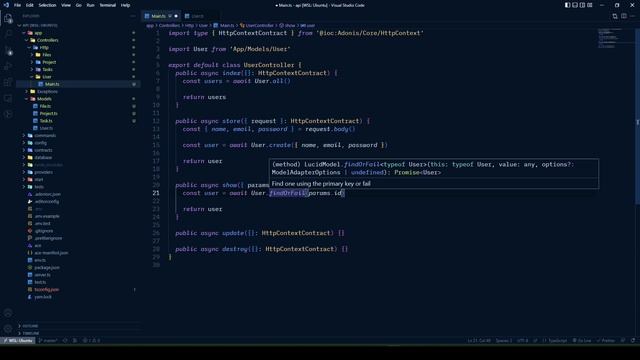Open Source Control view in activity bar
This screenshot has width=640, height=360.
click(x=8, y=51)
